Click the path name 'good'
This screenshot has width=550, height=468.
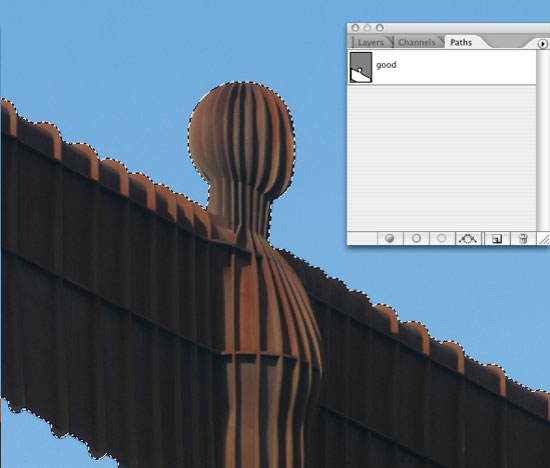386,65
